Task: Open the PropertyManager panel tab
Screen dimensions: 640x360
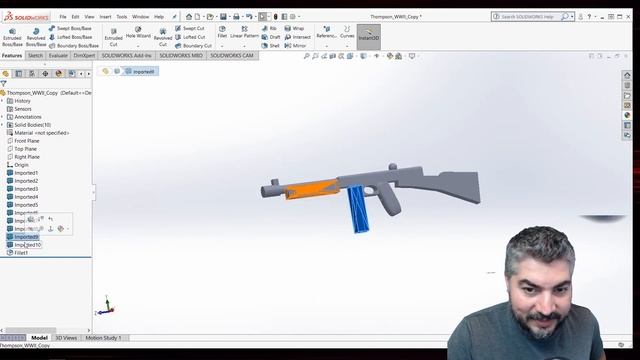Action: (19, 73)
